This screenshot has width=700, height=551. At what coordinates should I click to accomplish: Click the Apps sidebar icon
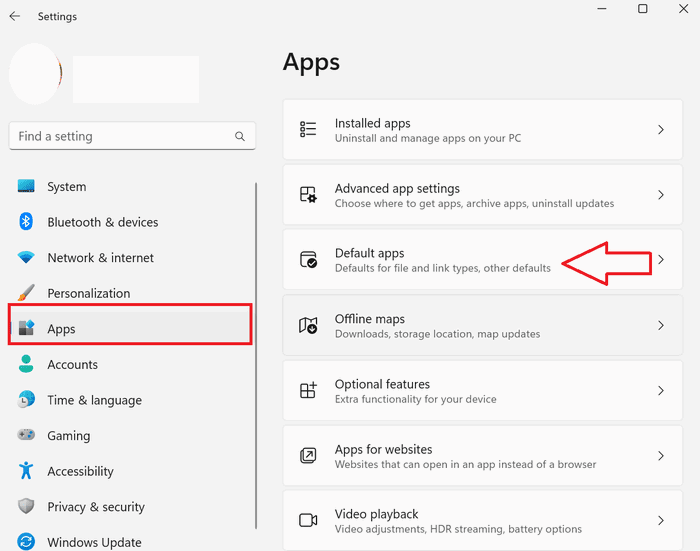[x=26, y=328]
